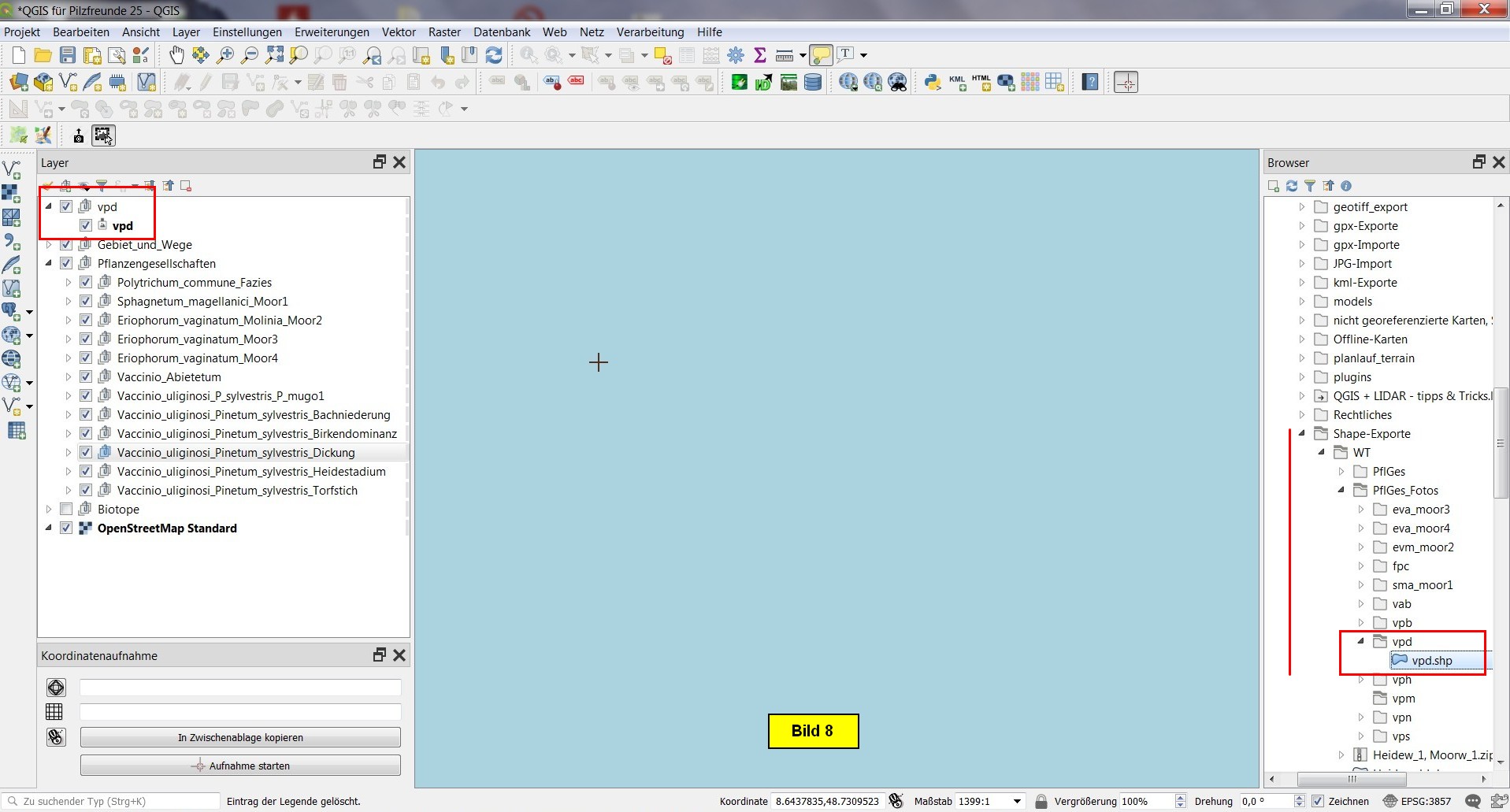Click the Zoom In magnifier tool
Image resolution: width=1510 pixels, height=812 pixels.
[225, 55]
